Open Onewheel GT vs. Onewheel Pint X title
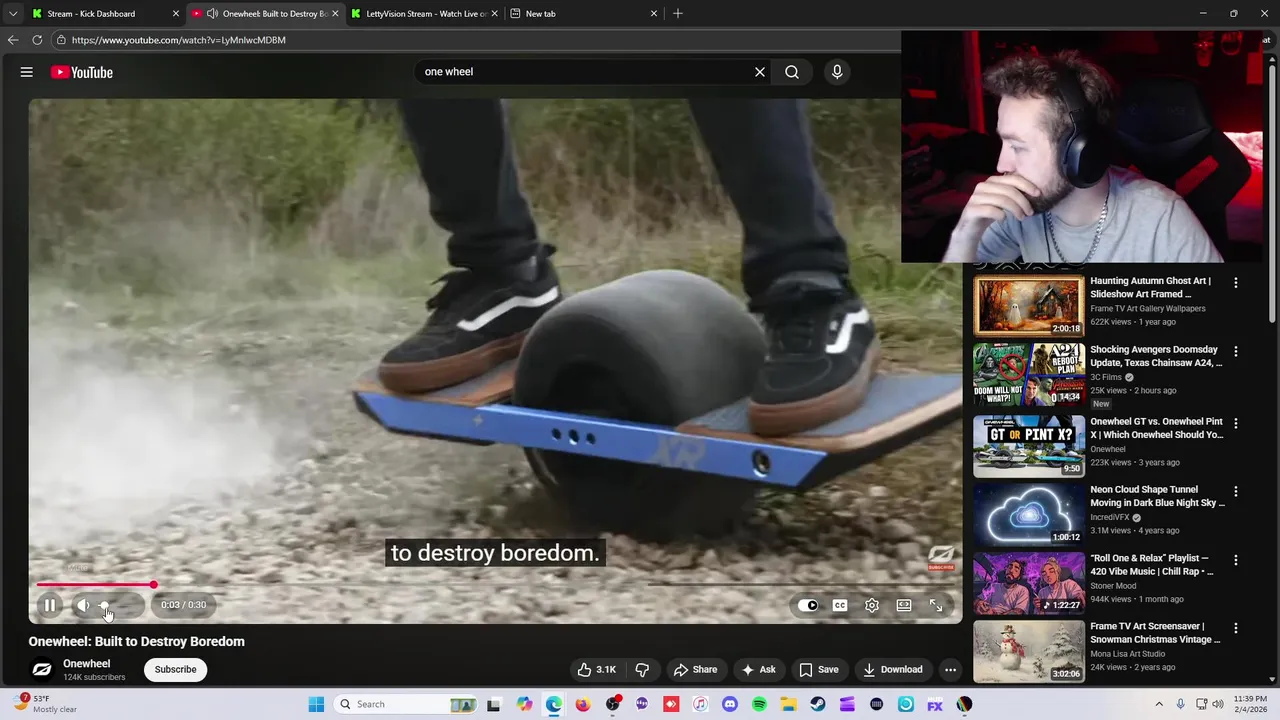Image resolution: width=1280 pixels, height=720 pixels. [x=1157, y=428]
